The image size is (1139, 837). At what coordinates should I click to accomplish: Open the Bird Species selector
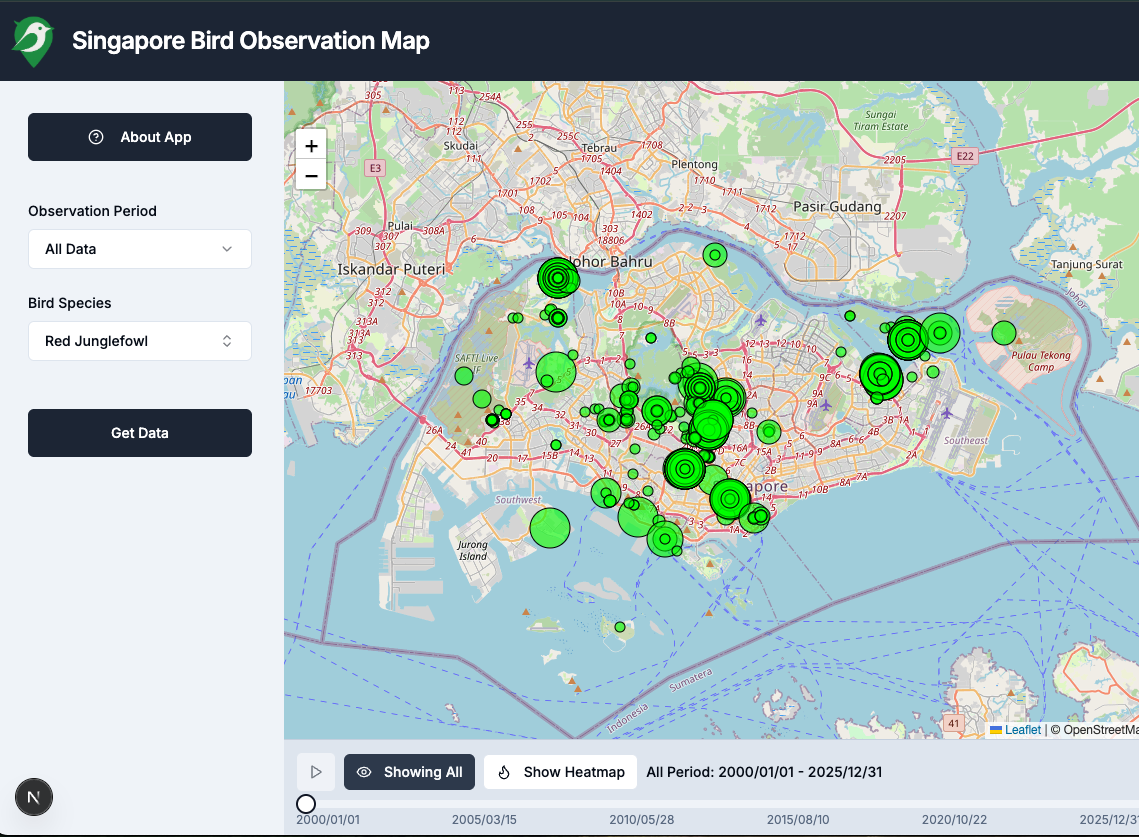[139, 341]
